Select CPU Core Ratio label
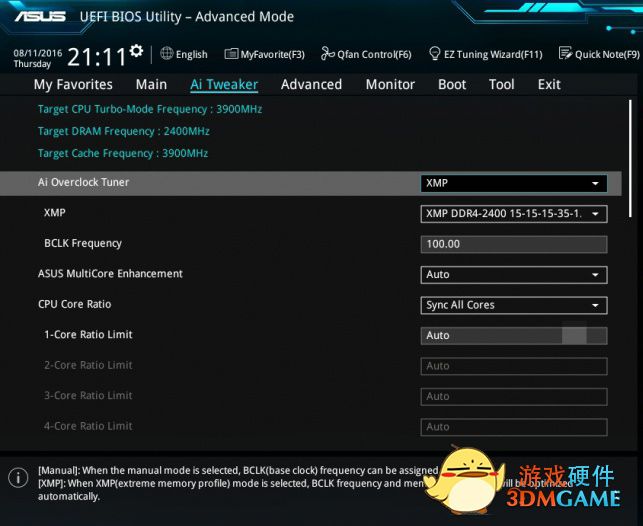Image resolution: width=643 pixels, height=526 pixels. pos(74,304)
